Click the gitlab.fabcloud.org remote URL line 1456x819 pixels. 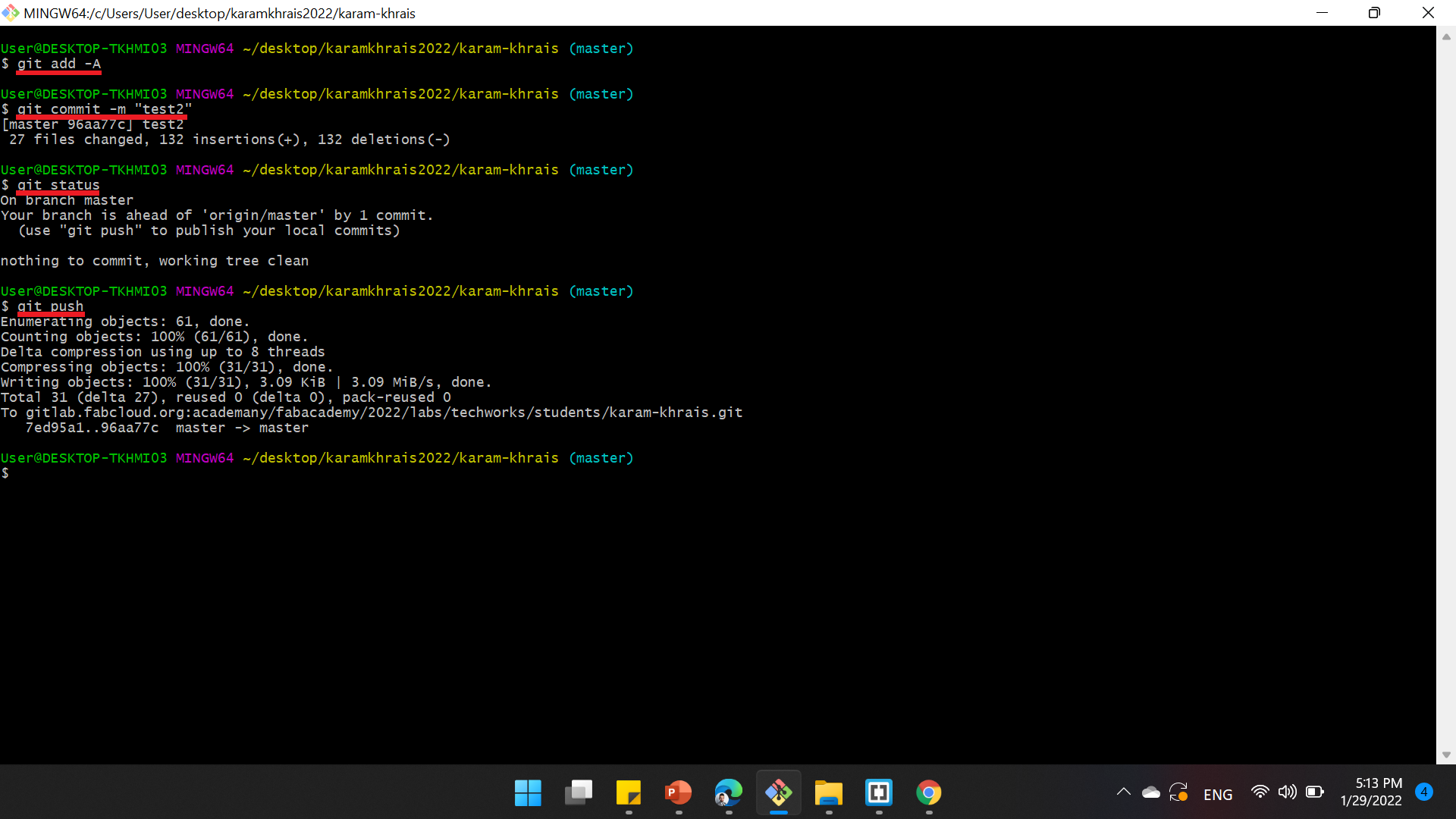point(372,413)
